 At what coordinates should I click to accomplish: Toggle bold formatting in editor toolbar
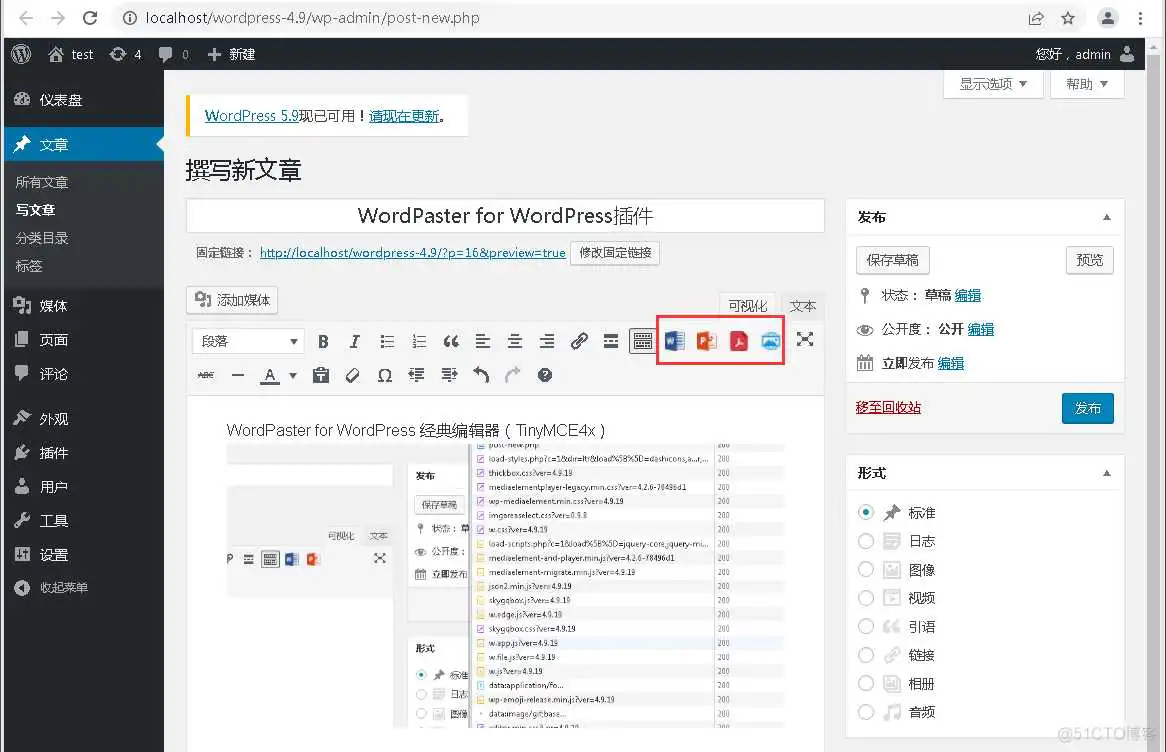coord(323,341)
